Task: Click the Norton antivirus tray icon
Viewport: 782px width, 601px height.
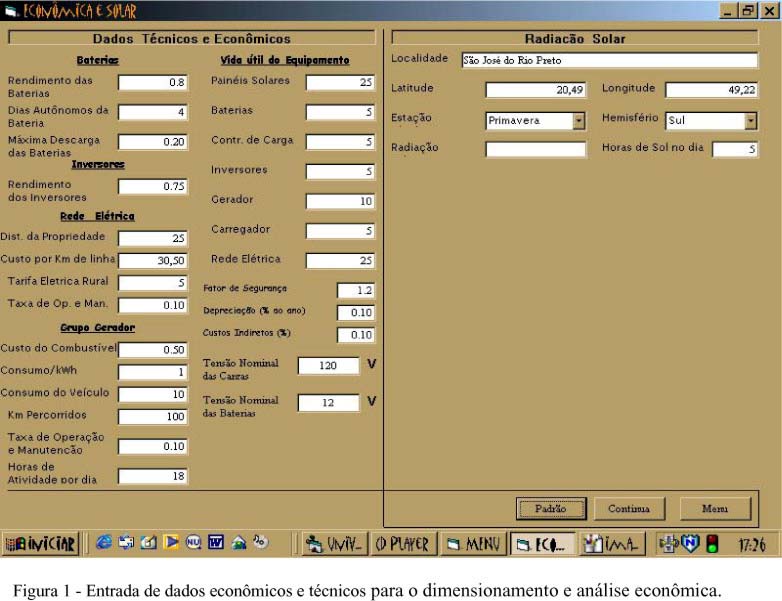Action: click(690, 544)
